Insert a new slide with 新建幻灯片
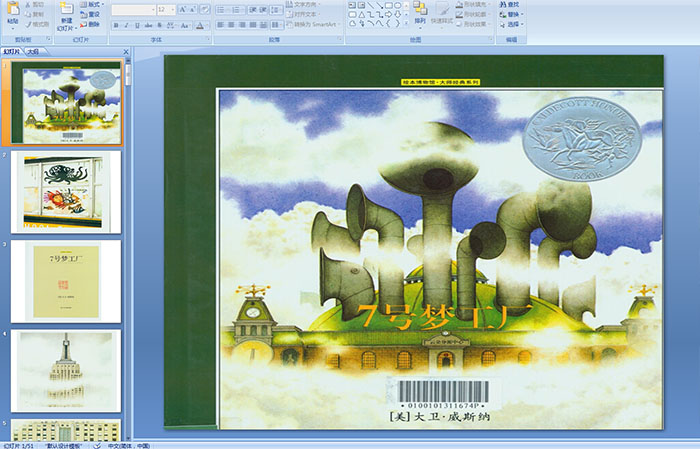The width and height of the screenshot is (700, 449). click(x=67, y=18)
